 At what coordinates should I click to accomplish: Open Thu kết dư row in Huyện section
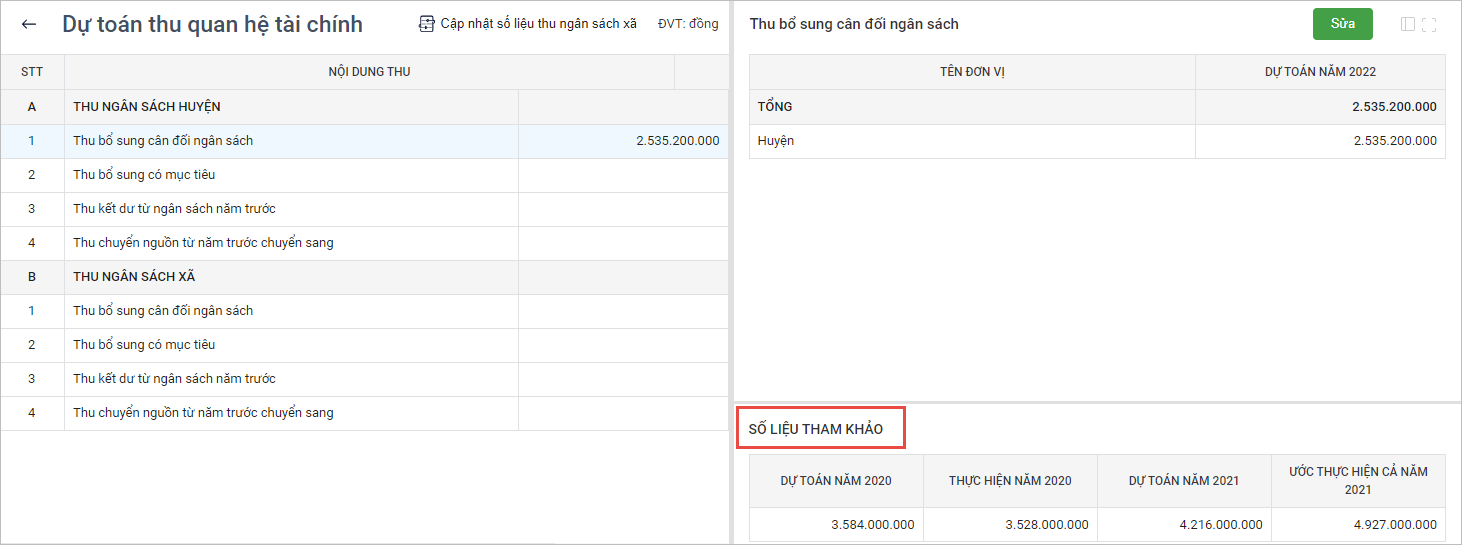(x=174, y=209)
